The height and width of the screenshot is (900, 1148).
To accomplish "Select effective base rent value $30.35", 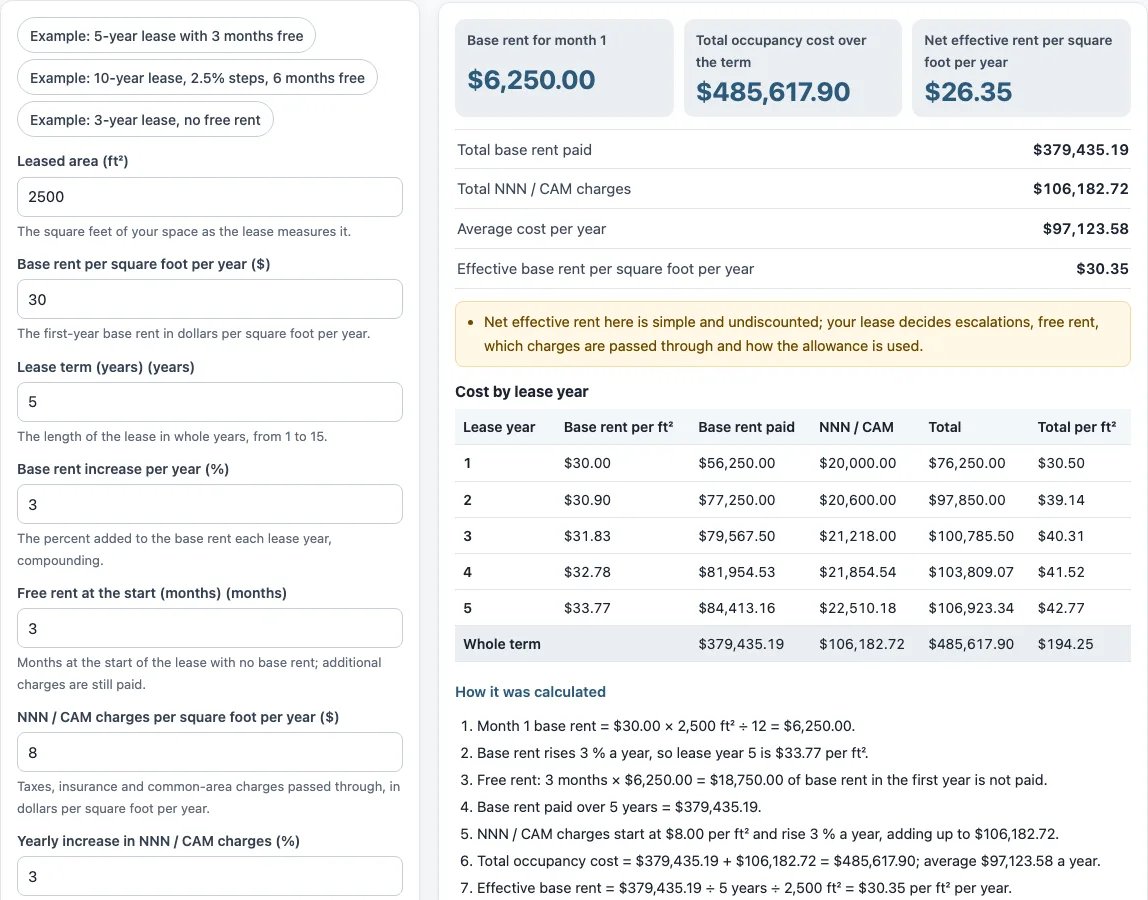I will tap(1102, 269).
